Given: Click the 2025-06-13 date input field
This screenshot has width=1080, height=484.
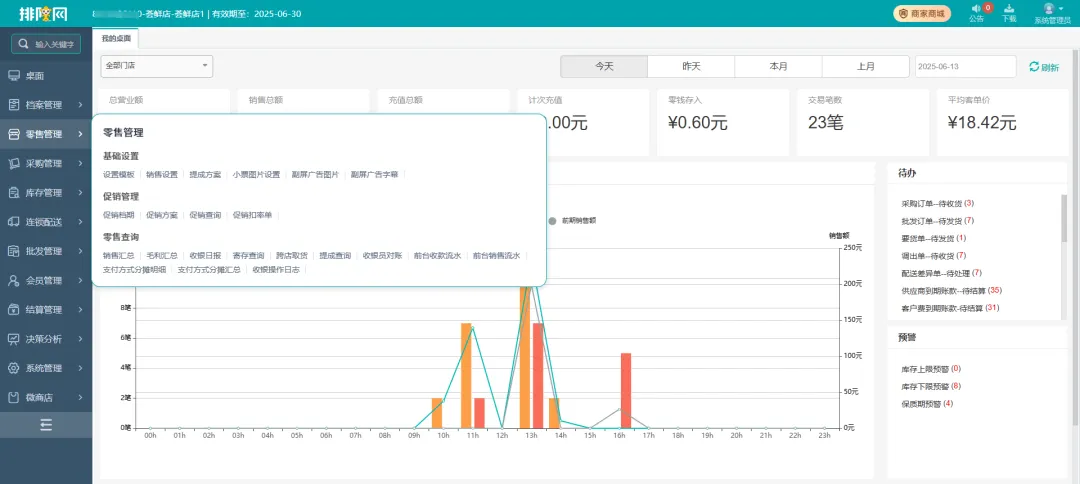Looking at the screenshot, I should pyautogui.click(x=964, y=66).
